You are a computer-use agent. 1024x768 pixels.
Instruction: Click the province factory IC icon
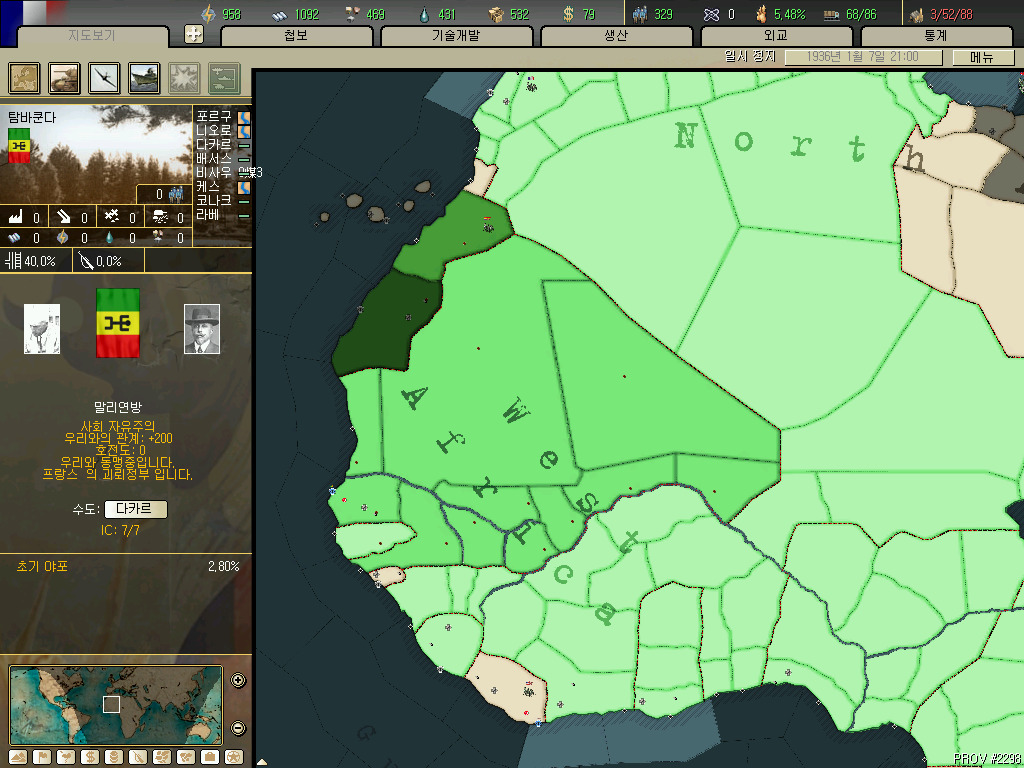pos(15,216)
